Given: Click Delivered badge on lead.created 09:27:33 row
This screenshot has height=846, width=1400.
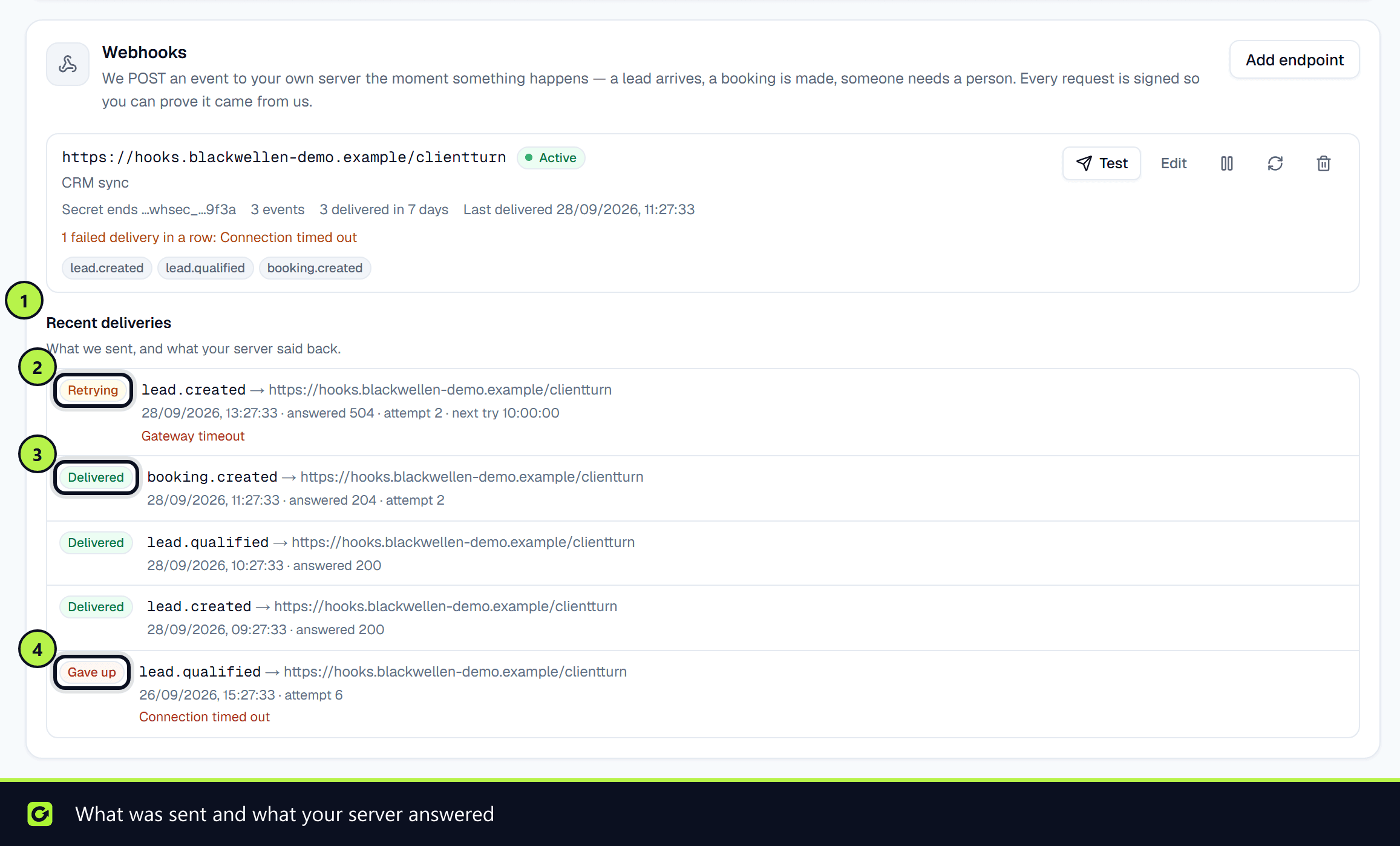Looking at the screenshot, I should 96,607.
